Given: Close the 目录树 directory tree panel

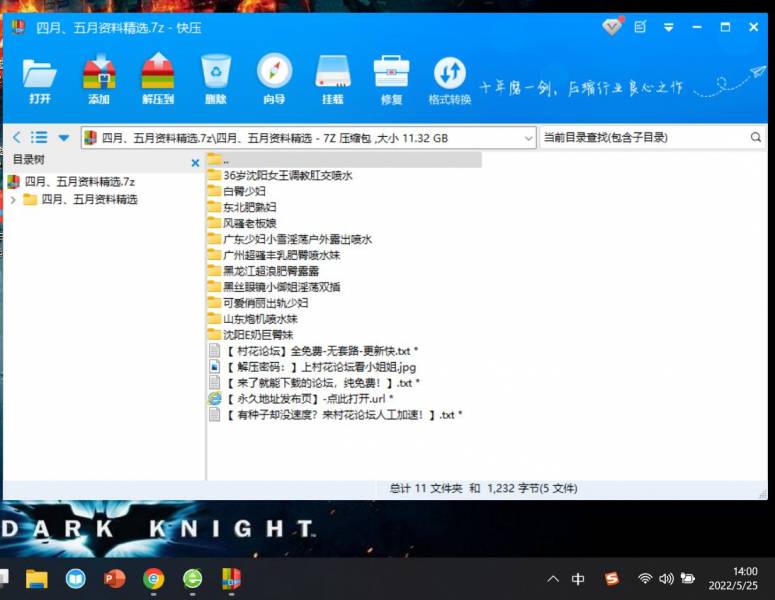Looking at the screenshot, I should (195, 162).
